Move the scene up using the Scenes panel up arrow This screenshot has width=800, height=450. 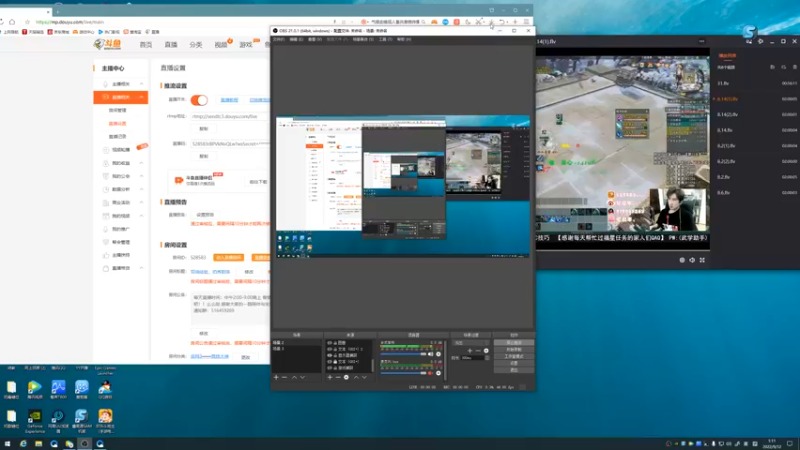point(294,377)
